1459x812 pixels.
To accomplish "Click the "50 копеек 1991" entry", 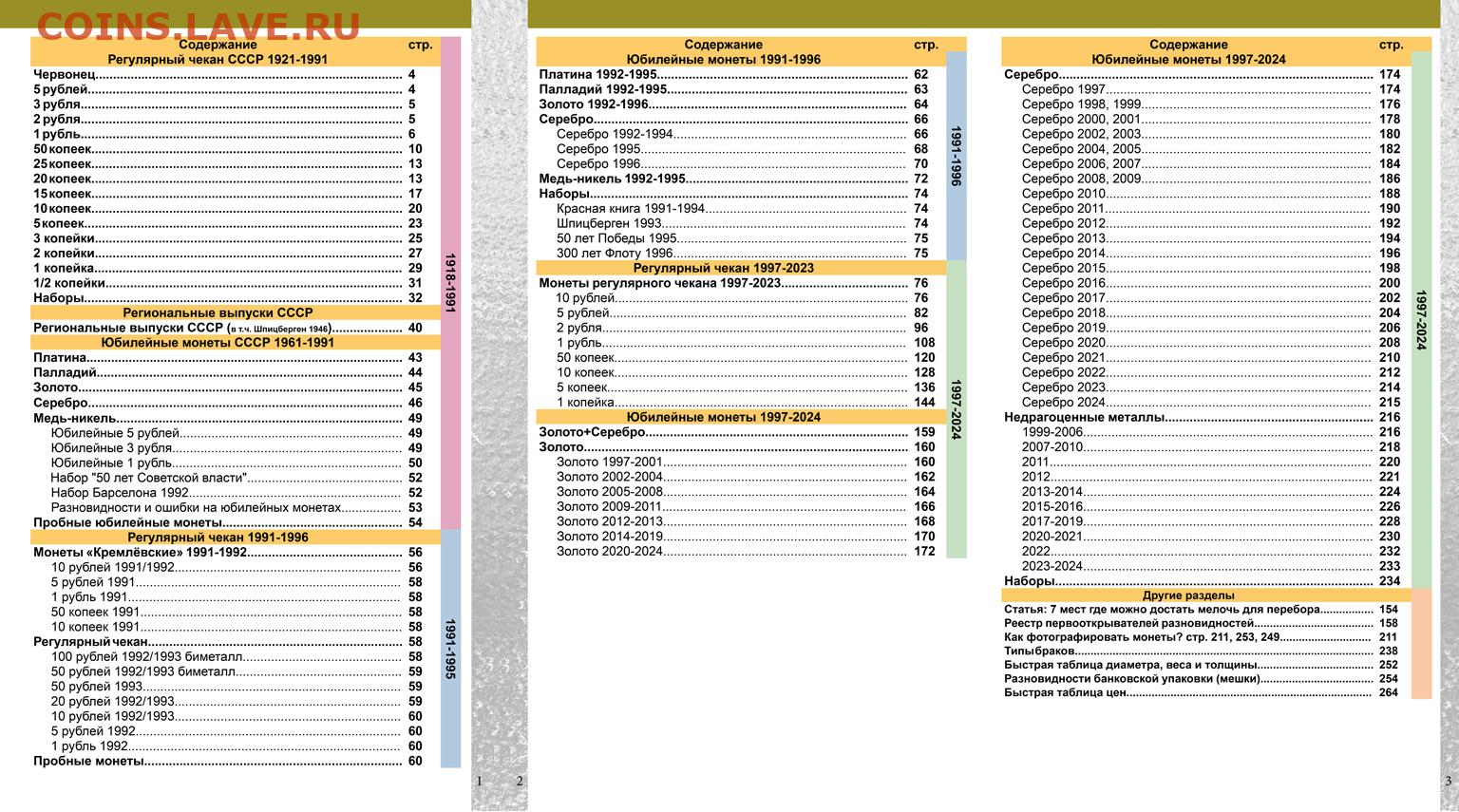I will (x=236, y=613).
